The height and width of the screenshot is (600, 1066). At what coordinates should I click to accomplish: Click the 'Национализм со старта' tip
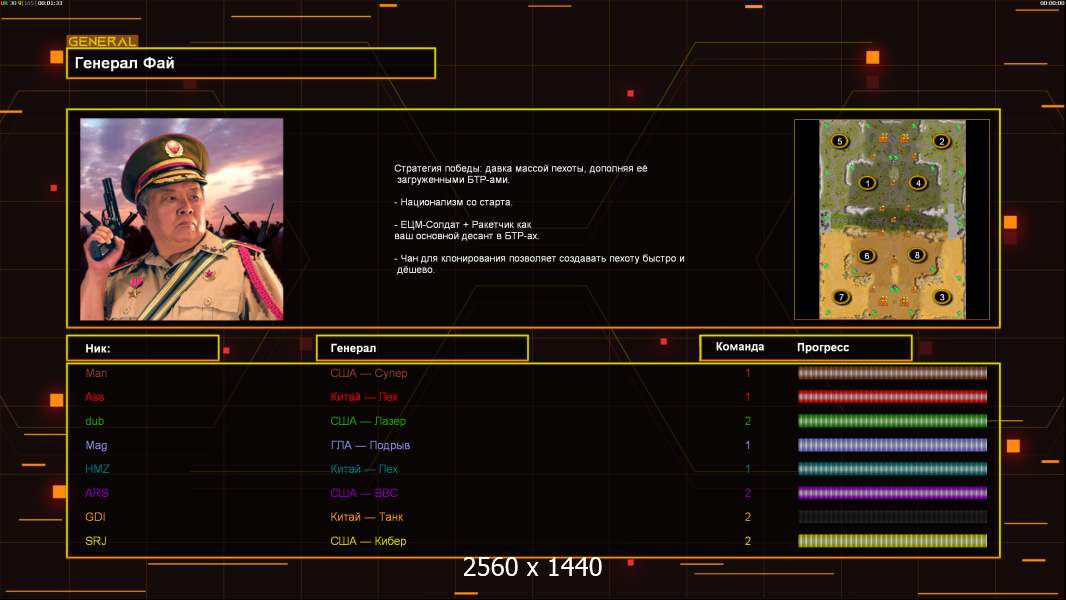click(453, 202)
